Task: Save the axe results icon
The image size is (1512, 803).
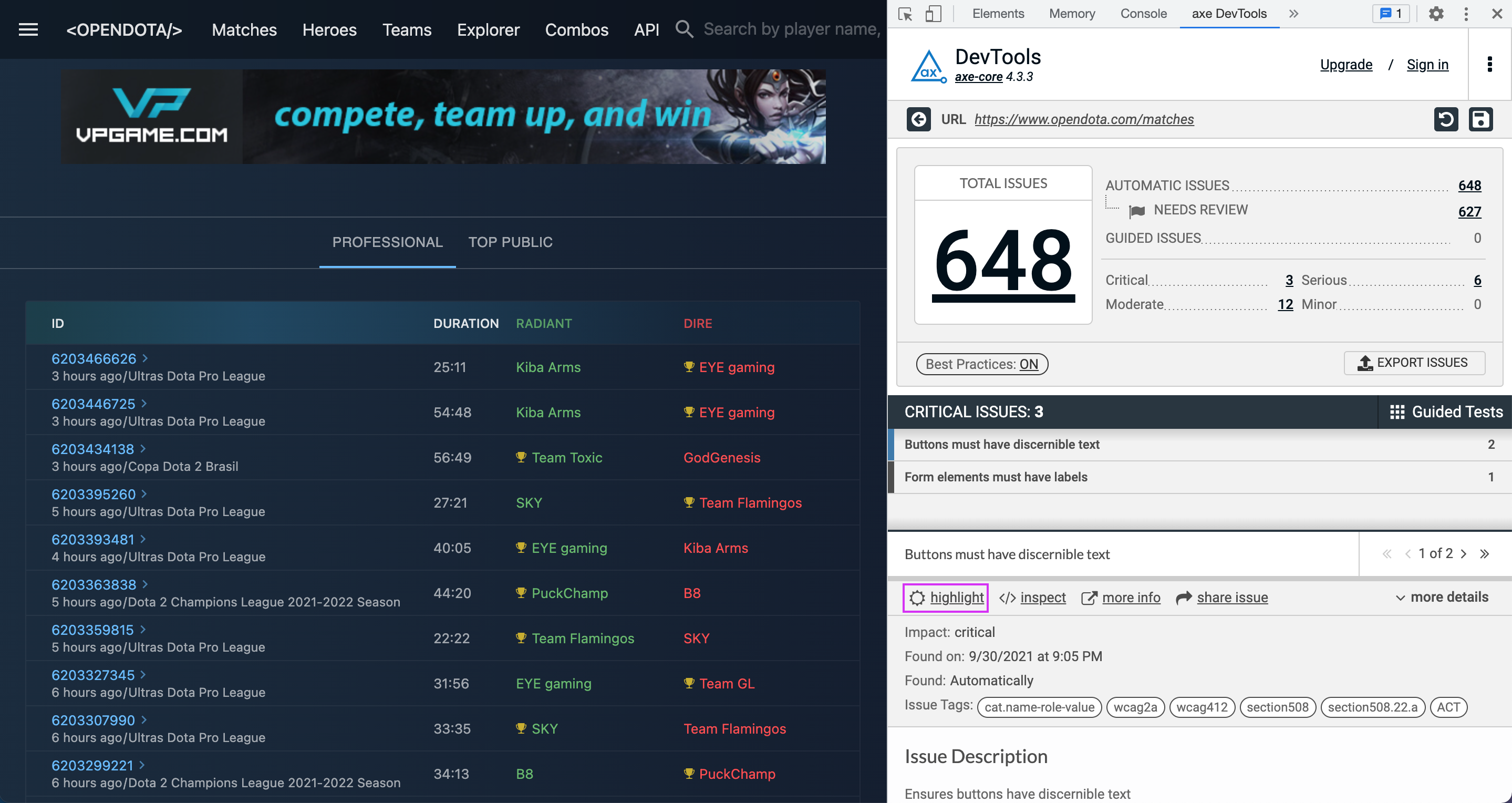Action: pos(1480,119)
